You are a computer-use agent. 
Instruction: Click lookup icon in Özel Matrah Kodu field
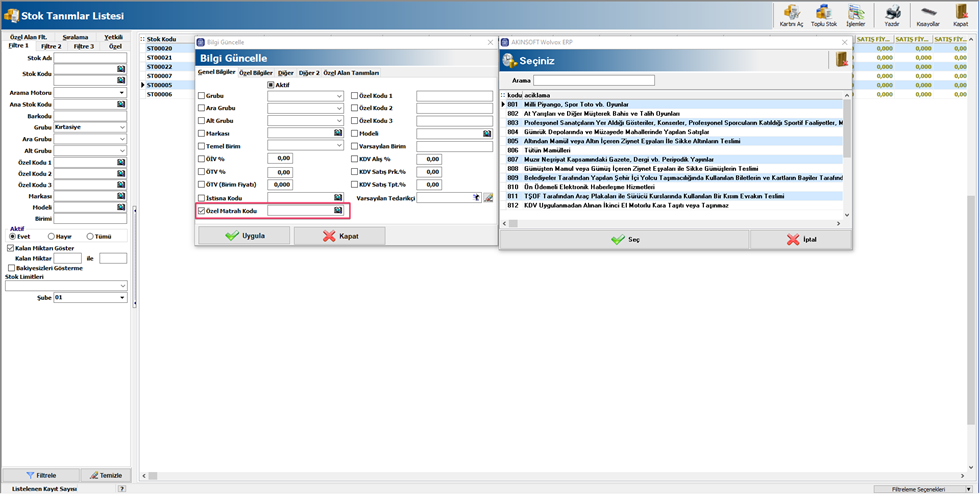pyautogui.click(x=338, y=211)
